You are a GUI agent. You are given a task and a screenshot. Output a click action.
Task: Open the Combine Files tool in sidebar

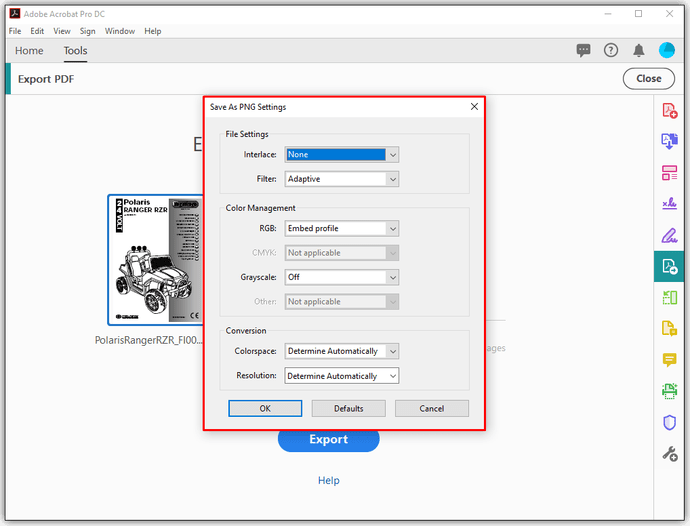tap(669, 141)
